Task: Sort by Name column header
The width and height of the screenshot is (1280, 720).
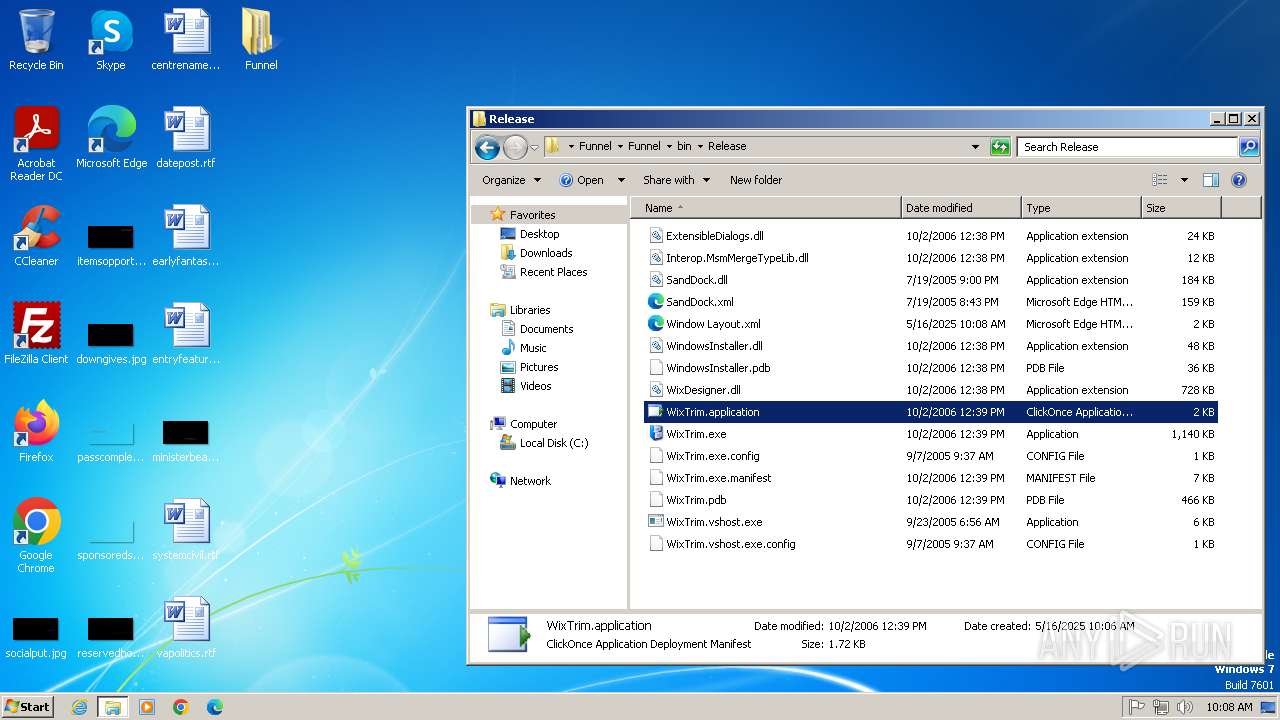Action: [766, 208]
